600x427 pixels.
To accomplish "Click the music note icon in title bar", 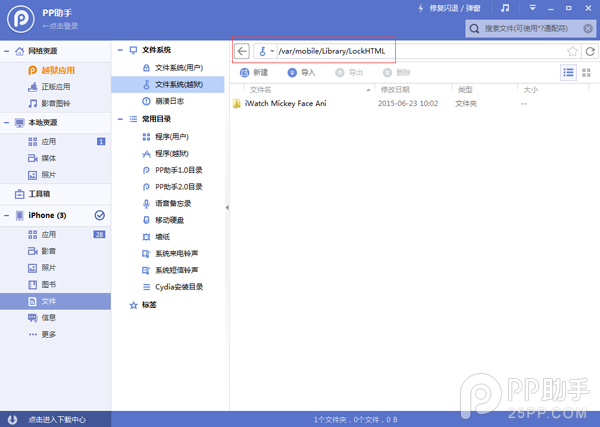I will (x=505, y=8).
